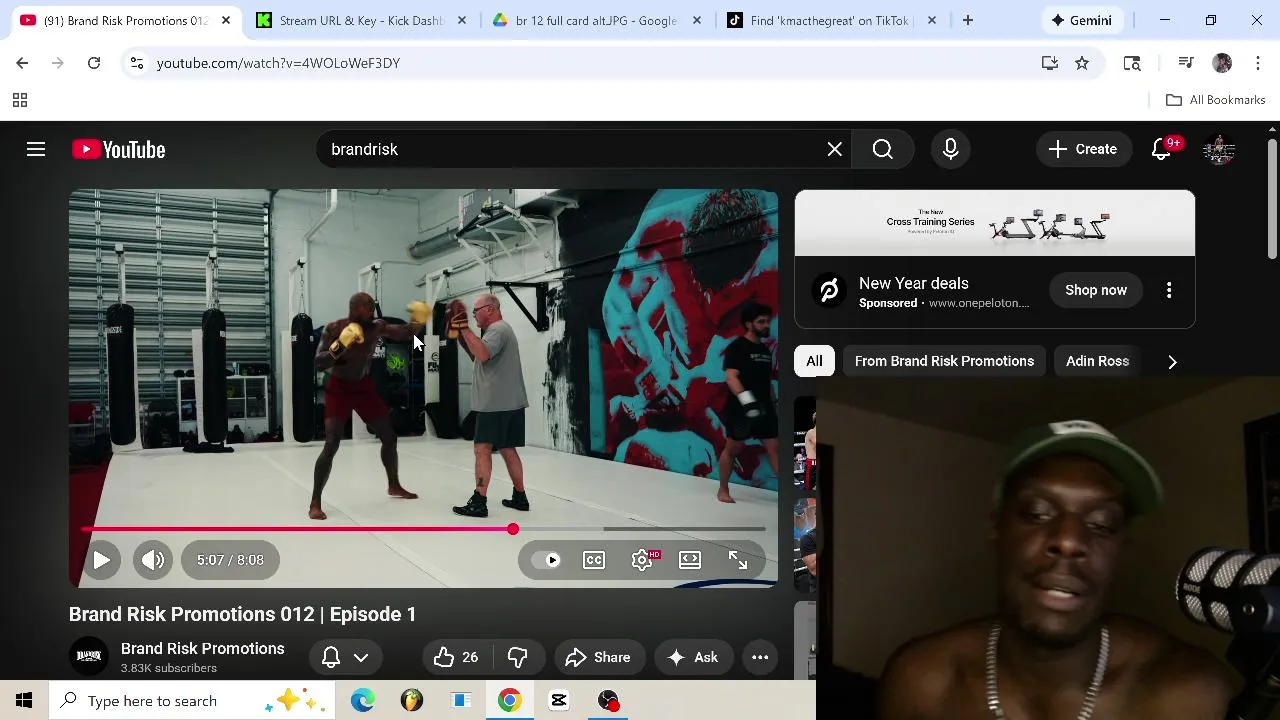The height and width of the screenshot is (720, 1280).
Task: Select the All filter chip
Action: (x=815, y=361)
